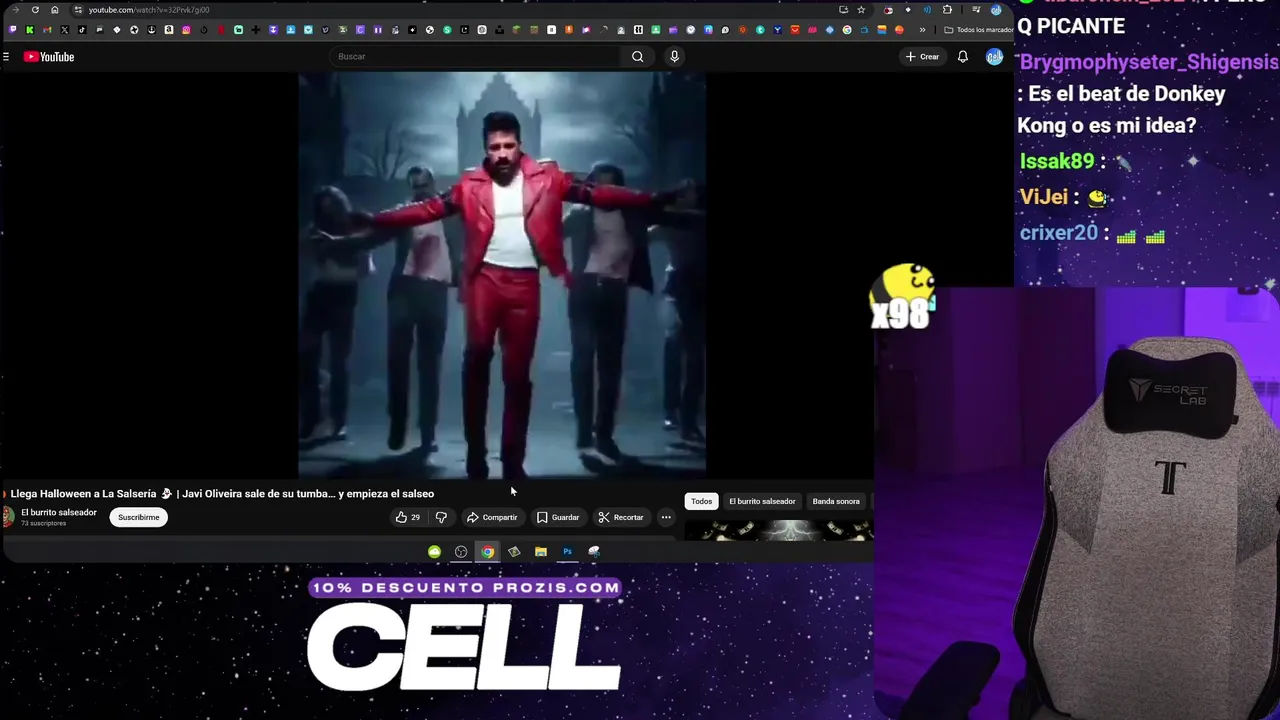Open the Twitch bookmark in bookmarks bar
This screenshot has width=1280, height=720.
[12, 30]
